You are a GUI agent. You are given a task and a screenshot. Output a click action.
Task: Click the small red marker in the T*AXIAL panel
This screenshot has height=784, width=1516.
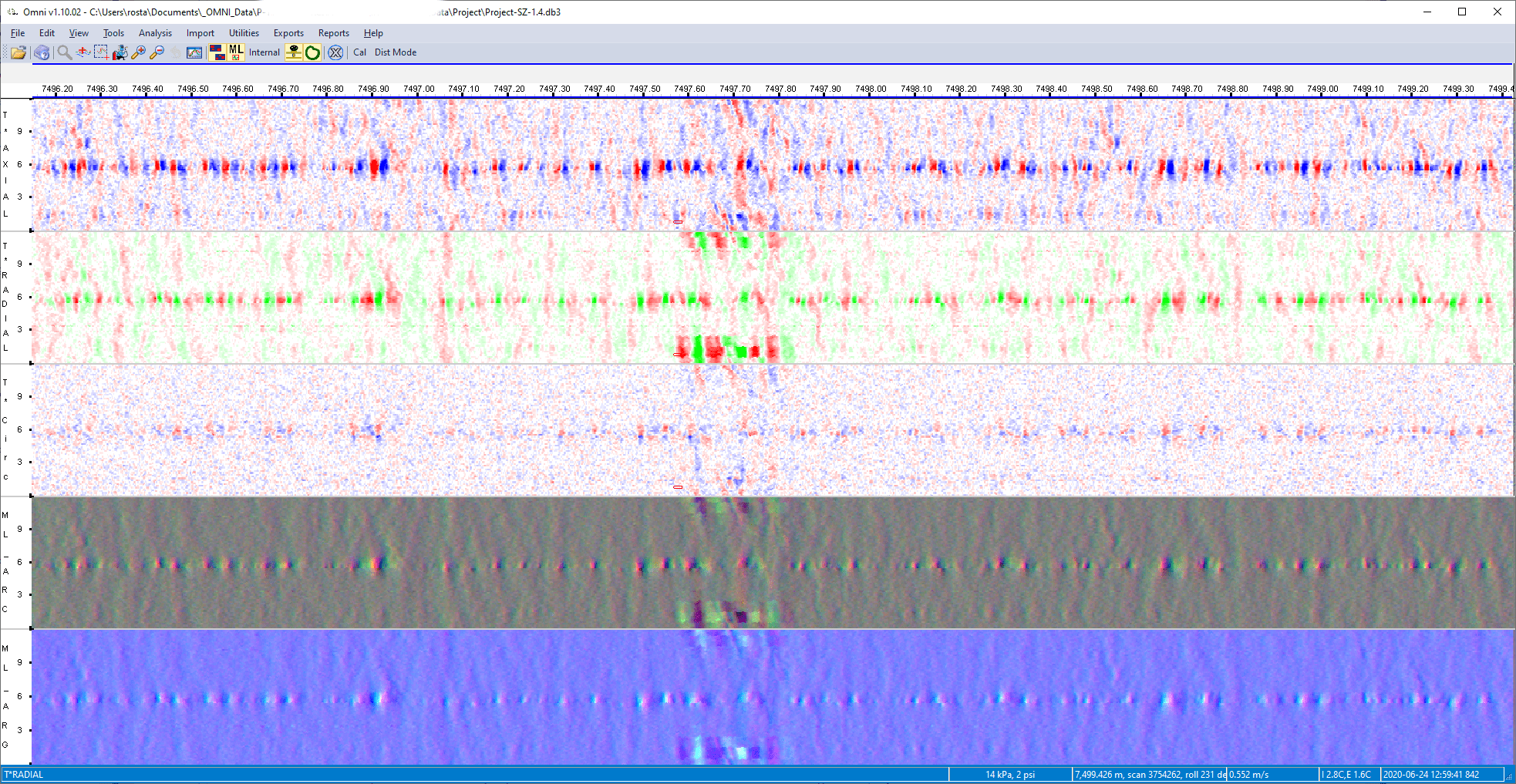pos(678,222)
